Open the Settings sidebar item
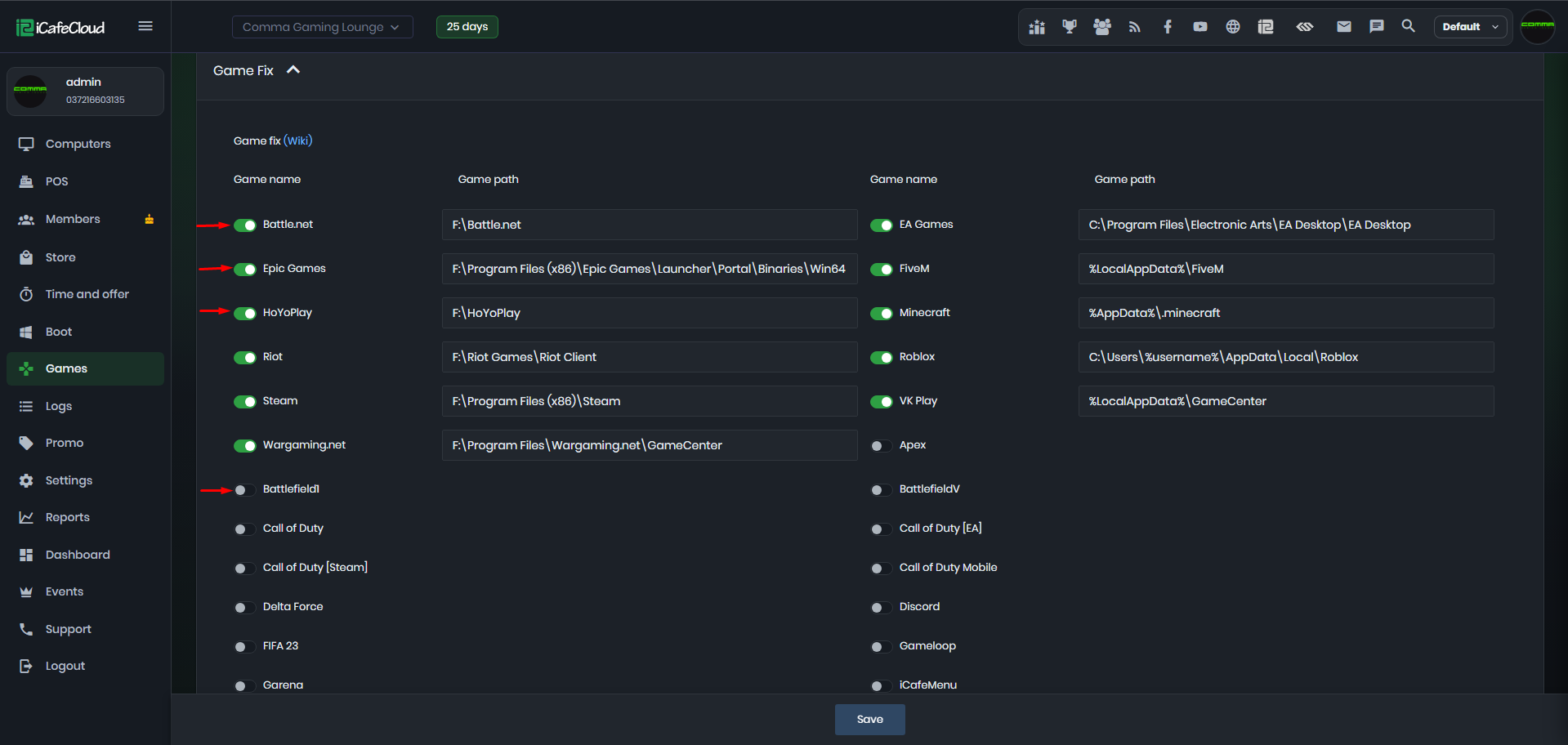 (85, 480)
